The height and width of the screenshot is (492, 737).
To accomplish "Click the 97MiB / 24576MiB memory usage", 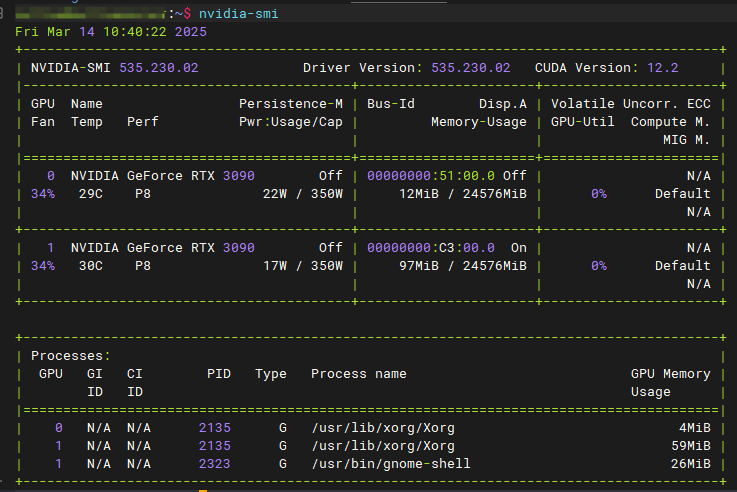I will [x=463, y=266].
